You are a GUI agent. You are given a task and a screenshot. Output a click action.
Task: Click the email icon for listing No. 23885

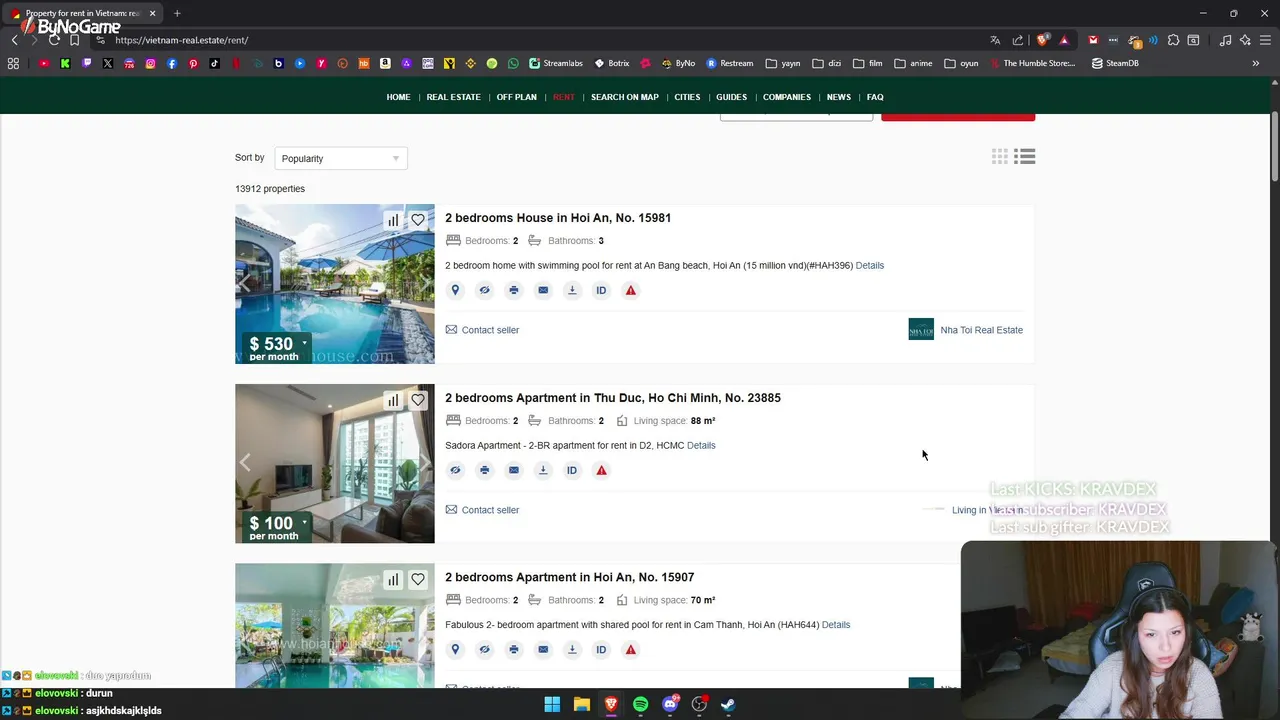coord(514,470)
